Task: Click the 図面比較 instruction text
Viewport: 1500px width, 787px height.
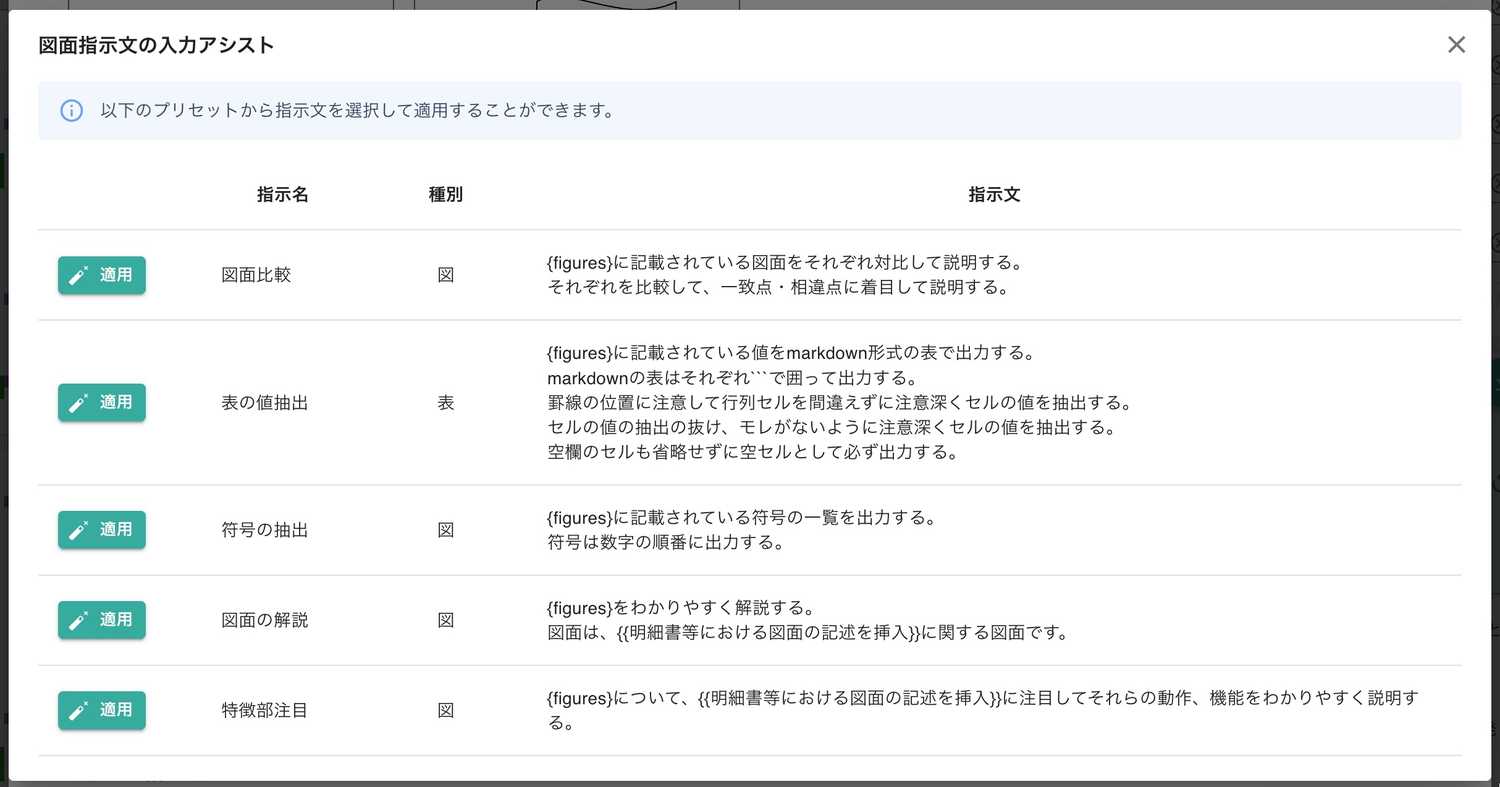Action: click(x=785, y=275)
